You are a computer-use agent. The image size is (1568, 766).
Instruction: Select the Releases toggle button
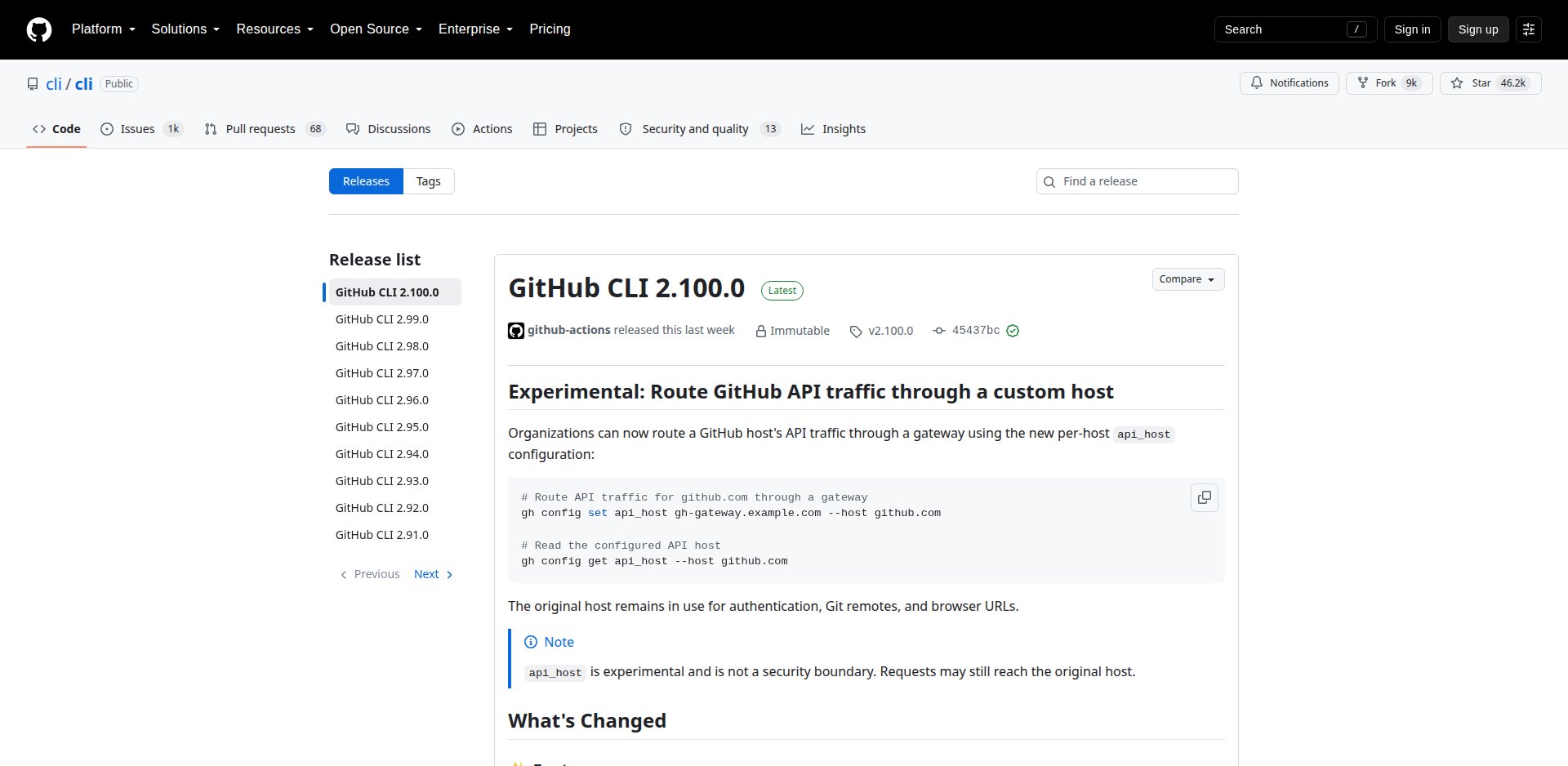pyautogui.click(x=366, y=181)
